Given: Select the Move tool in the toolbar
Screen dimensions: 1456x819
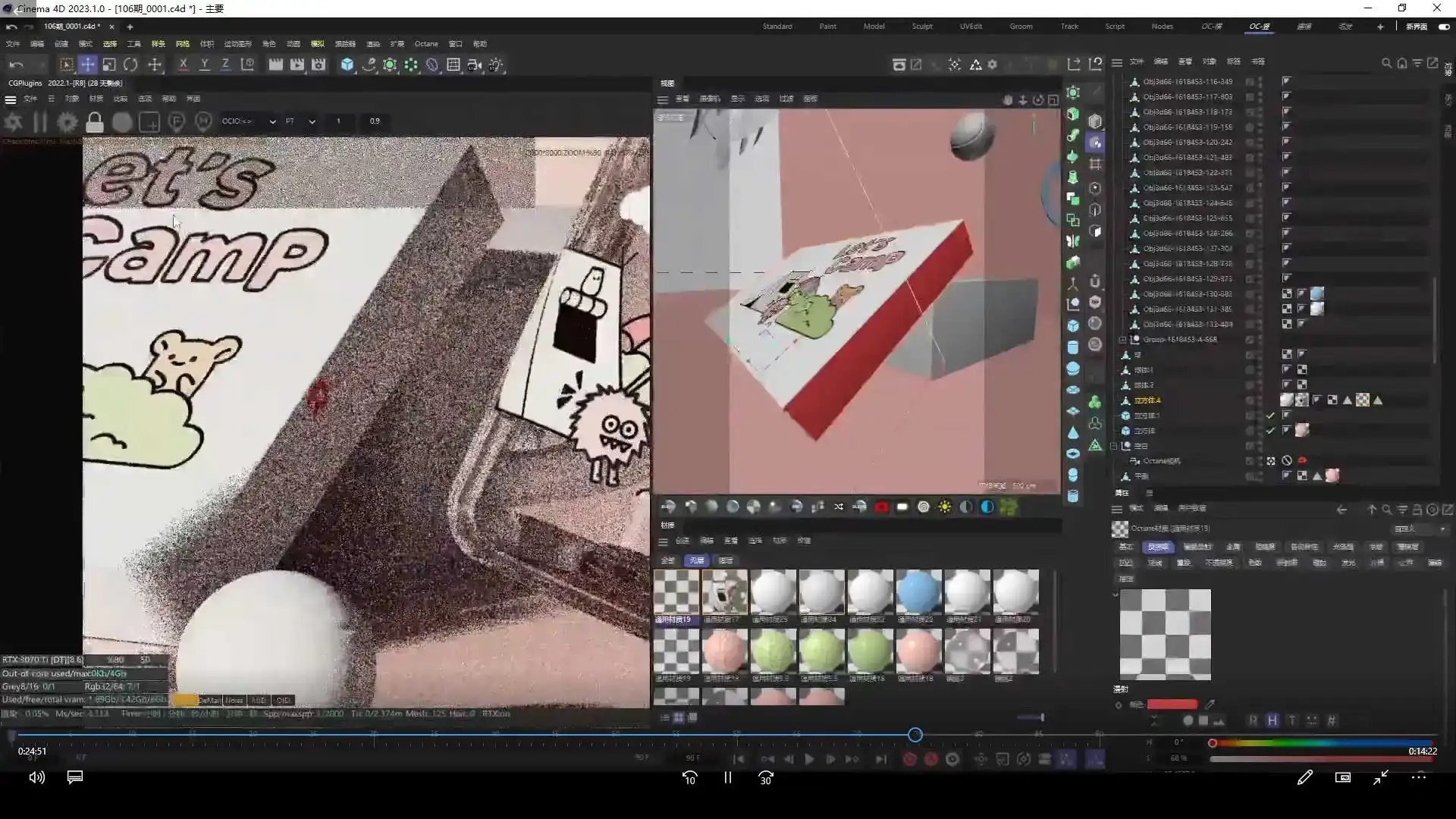Looking at the screenshot, I should (x=87, y=64).
